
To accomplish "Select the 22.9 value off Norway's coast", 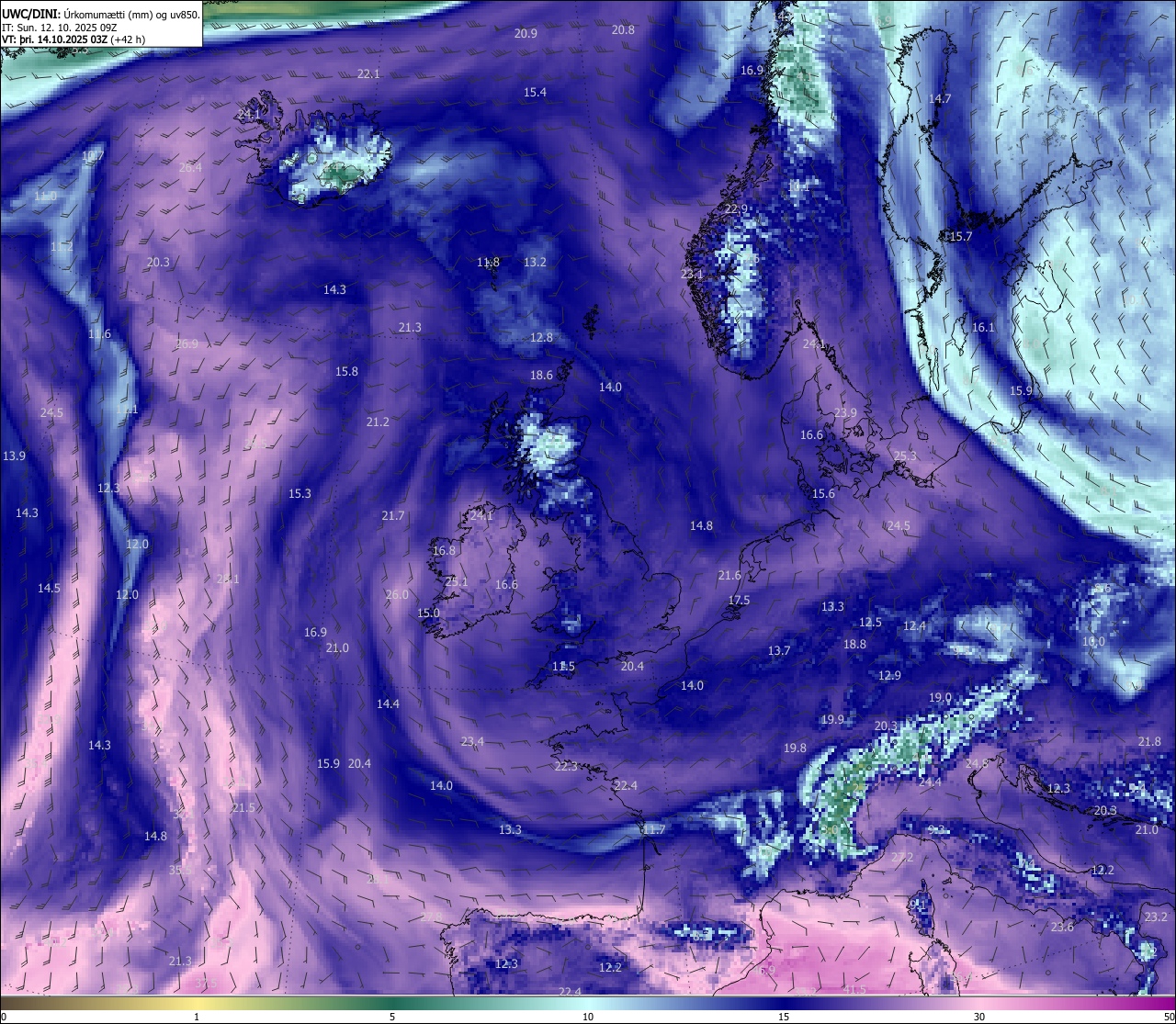I will (736, 208).
